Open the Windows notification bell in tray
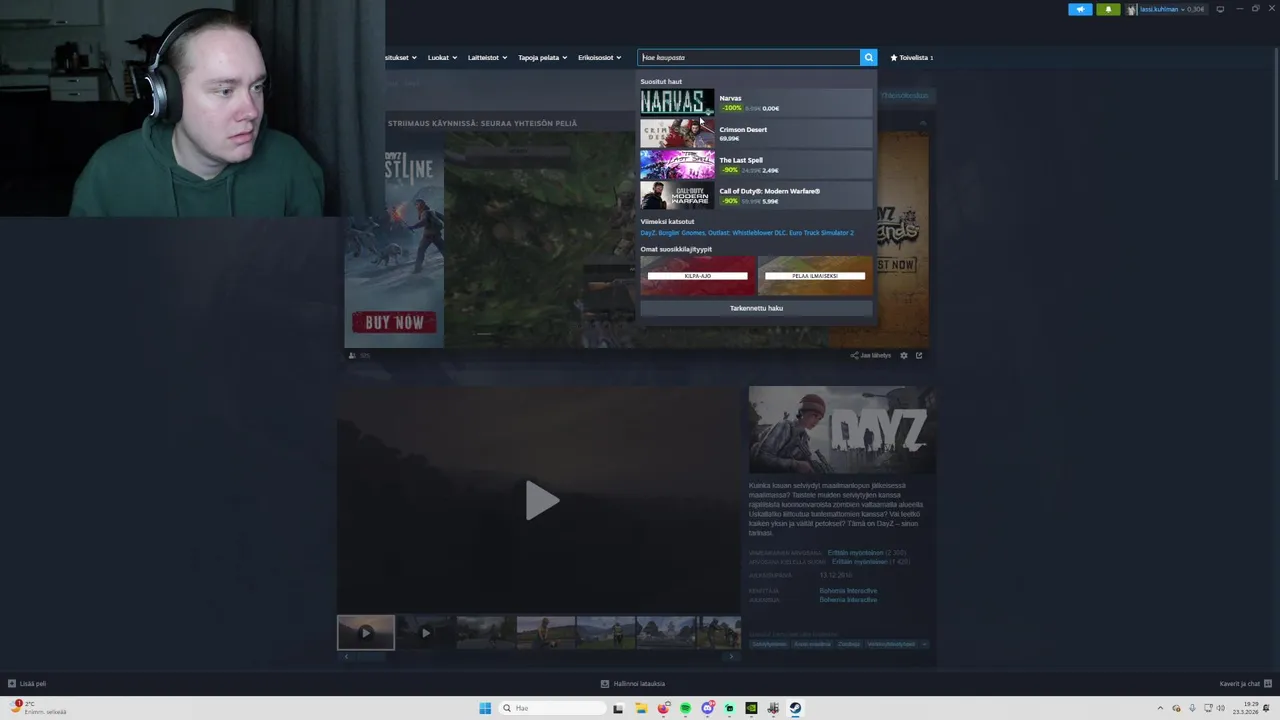 pos(1266,708)
